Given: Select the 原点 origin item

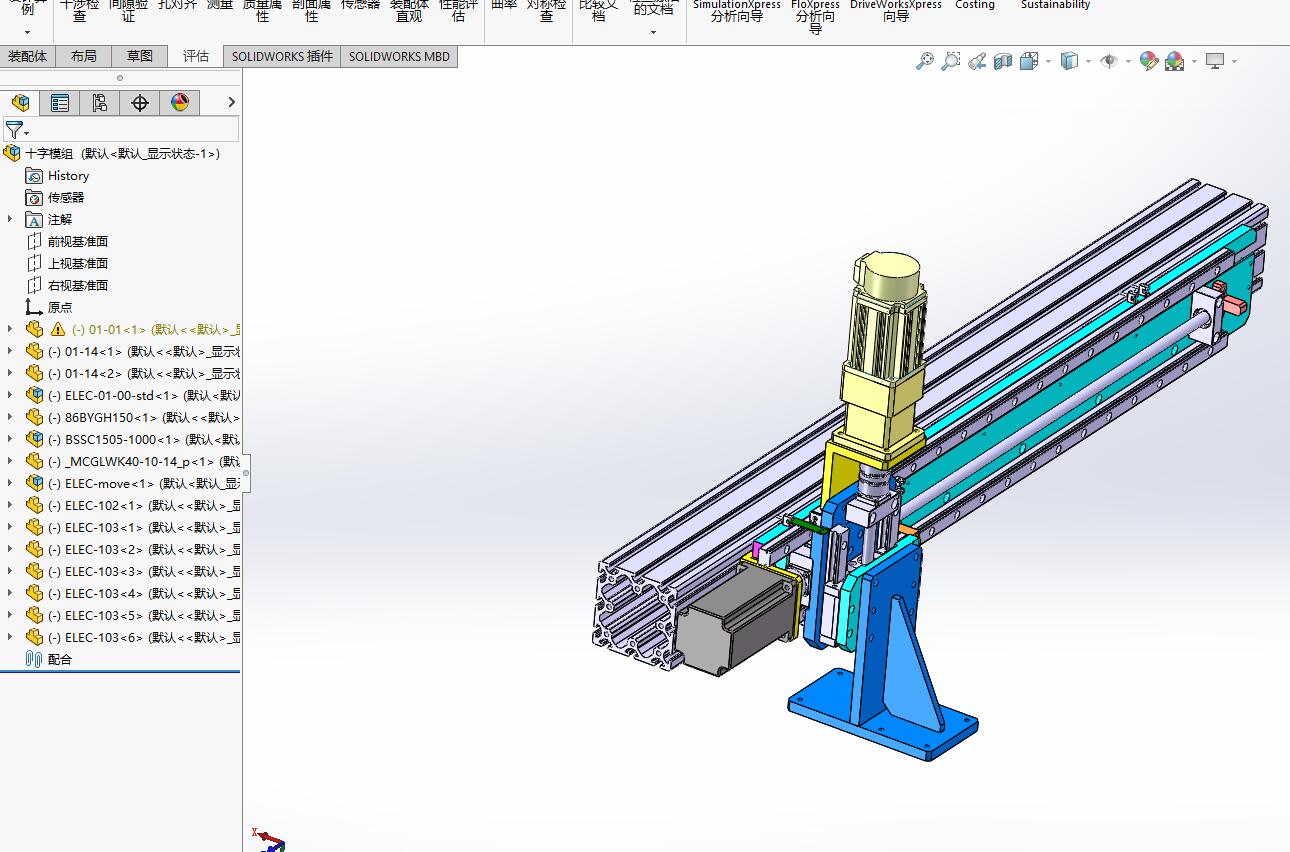Looking at the screenshot, I should (x=60, y=307).
